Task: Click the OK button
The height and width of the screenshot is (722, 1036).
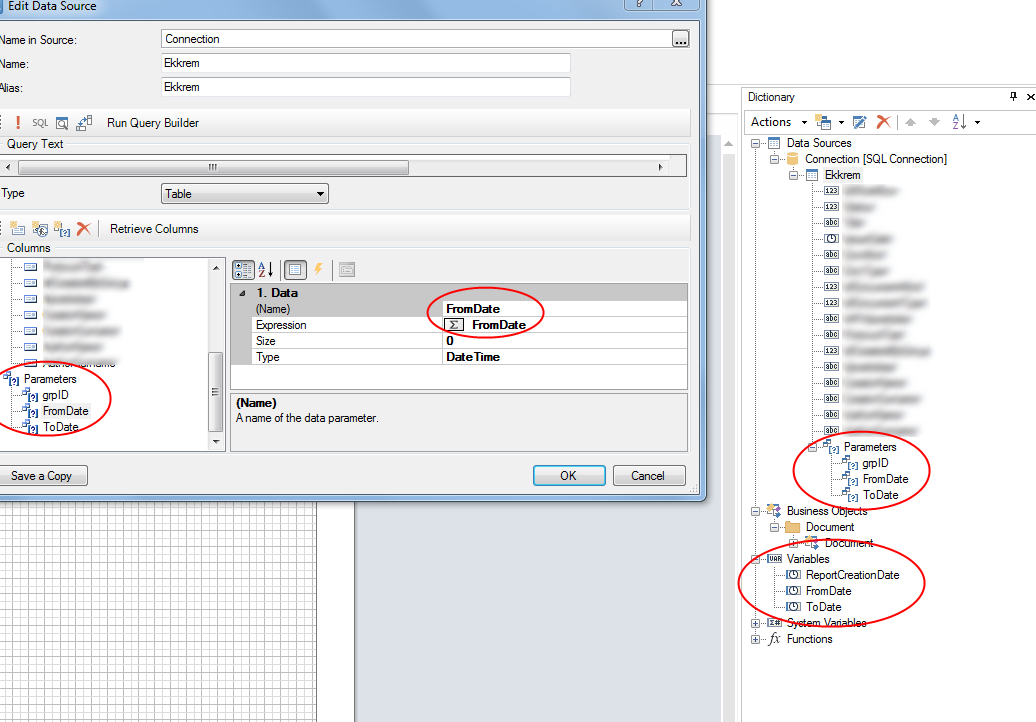Action: click(569, 476)
